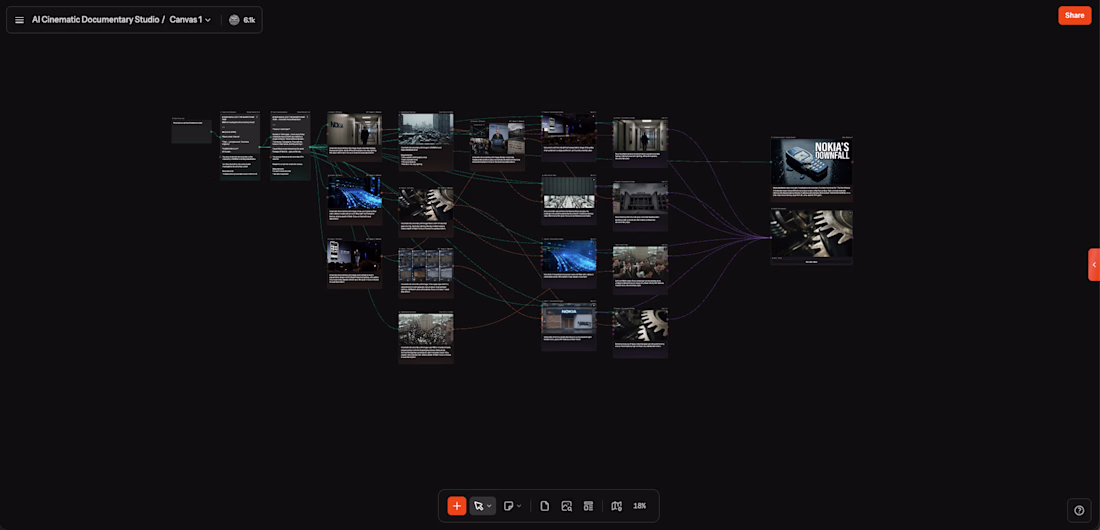Select the Nokia's Downfall thumbnail node
This screenshot has width=1100, height=530.
(x=812, y=168)
